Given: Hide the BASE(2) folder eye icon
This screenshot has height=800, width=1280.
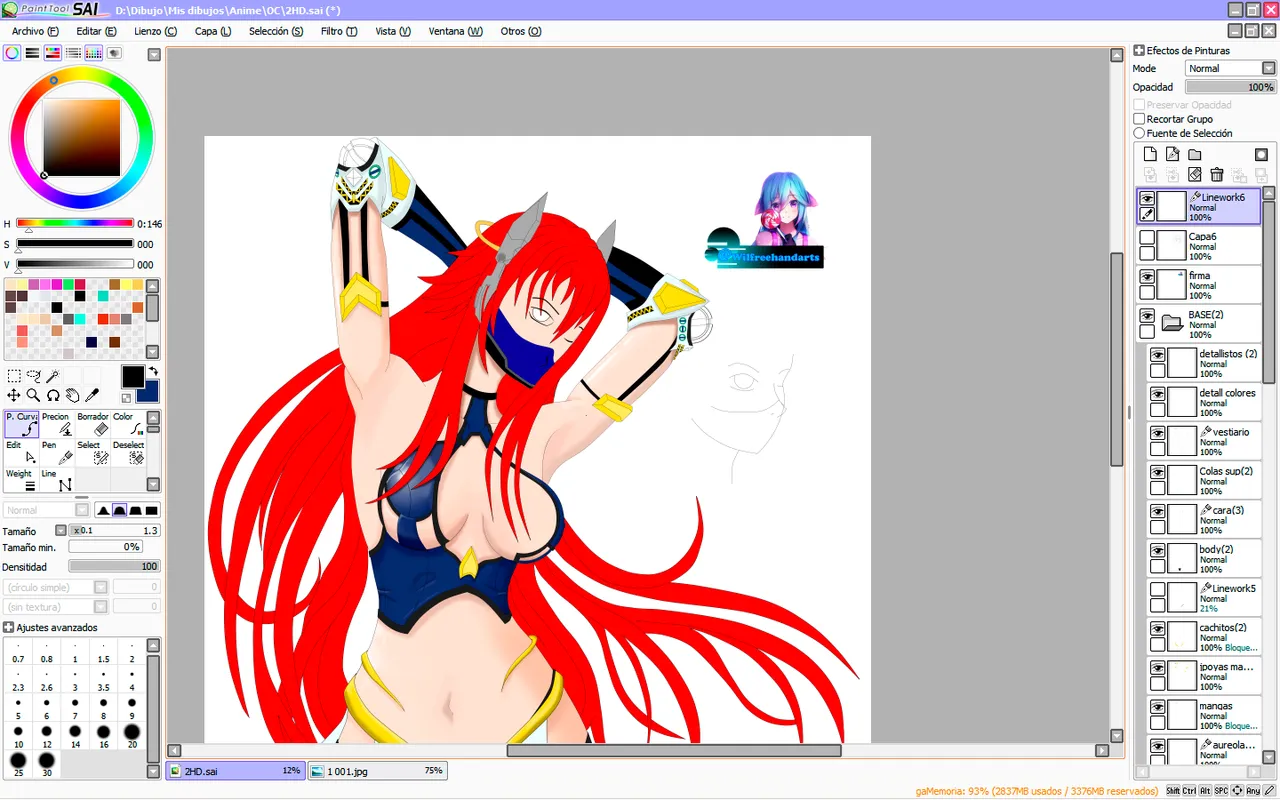Looking at the screenshot, I should point(1147,316).
